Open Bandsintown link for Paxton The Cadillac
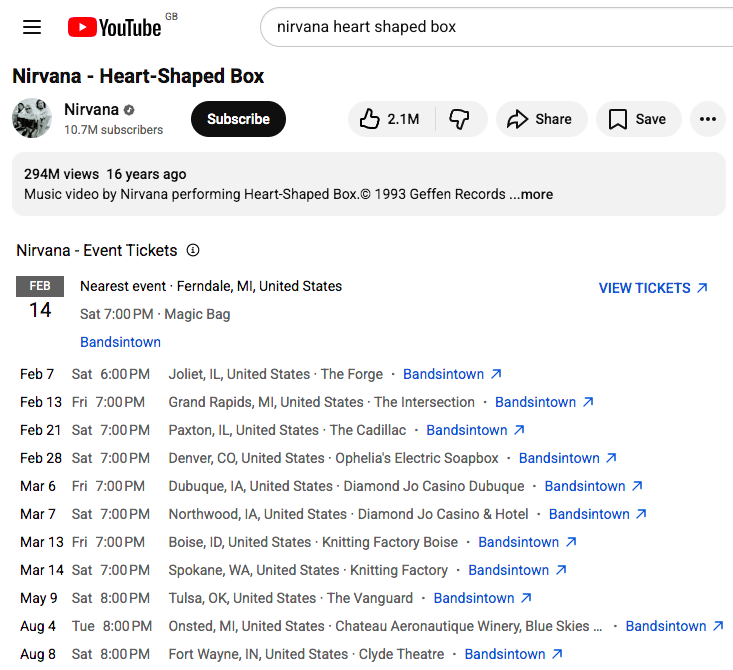This screenshot has width=733, height=670. [x=475, y=430]
